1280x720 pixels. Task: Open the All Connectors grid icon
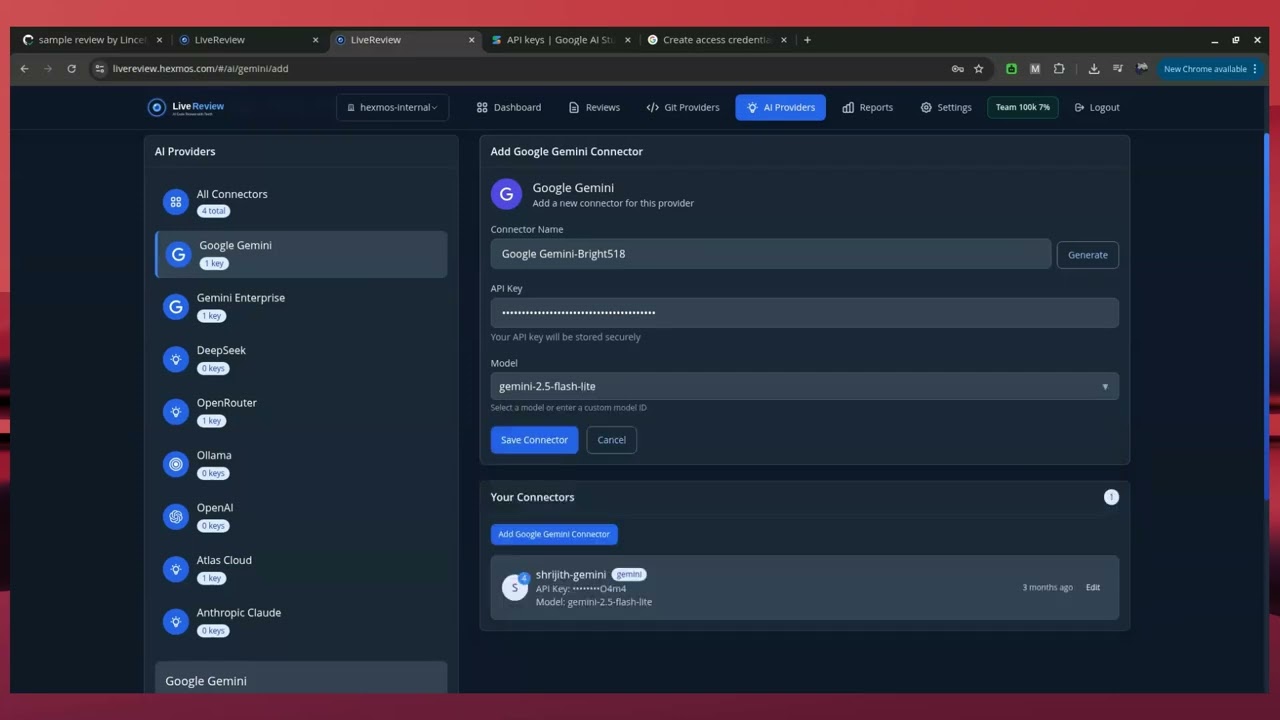tap(176, 202)
